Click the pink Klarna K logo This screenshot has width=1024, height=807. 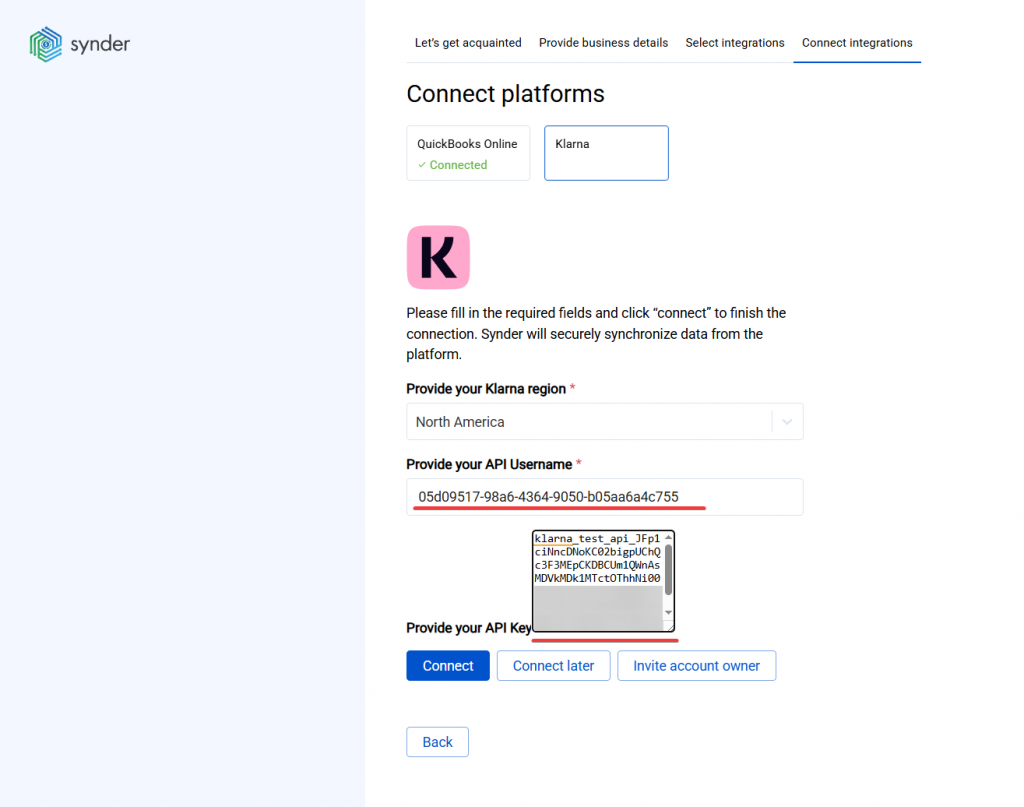438,257
